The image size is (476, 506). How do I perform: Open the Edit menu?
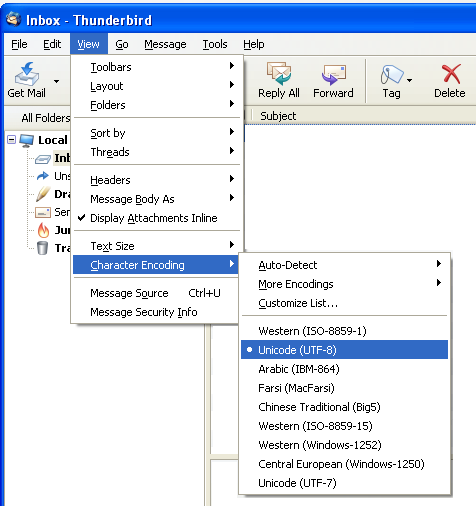click(52, 44)
